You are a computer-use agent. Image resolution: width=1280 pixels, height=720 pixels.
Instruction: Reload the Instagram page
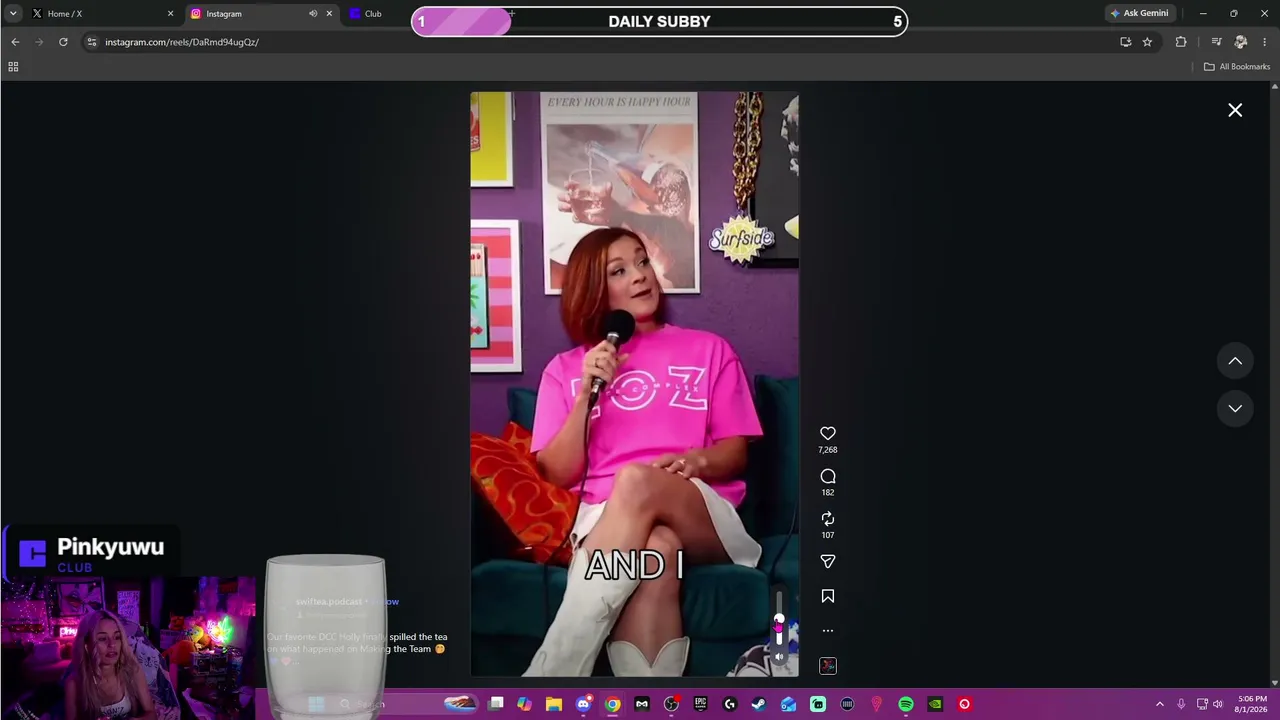tap(63, 42)
